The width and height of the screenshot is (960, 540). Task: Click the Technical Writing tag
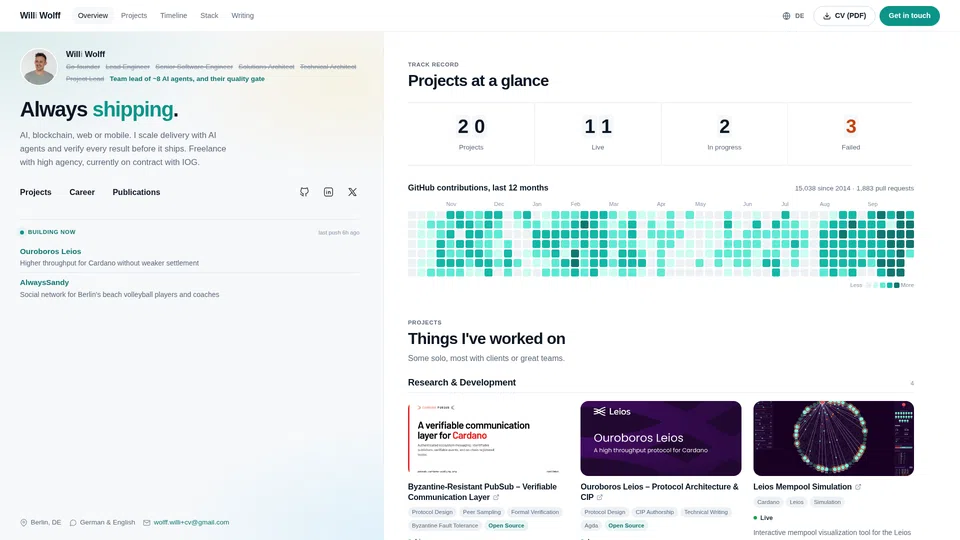coord(705,512)
